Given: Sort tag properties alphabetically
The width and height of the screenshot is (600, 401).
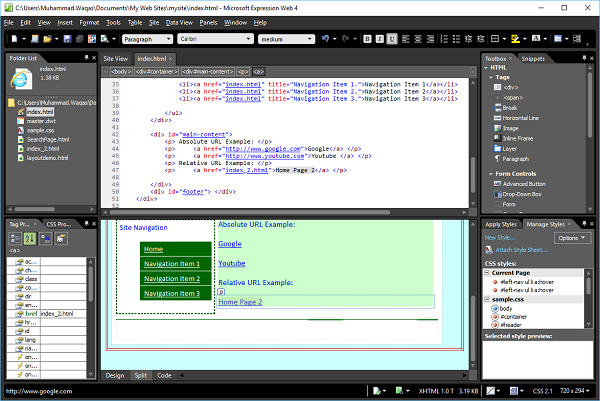Looking at the screenshot, I should point(28,239).
